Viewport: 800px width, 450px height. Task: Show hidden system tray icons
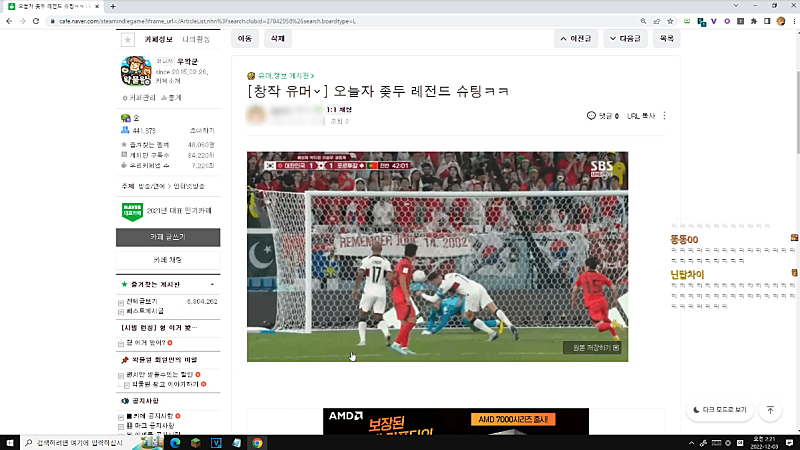point(691,443)
